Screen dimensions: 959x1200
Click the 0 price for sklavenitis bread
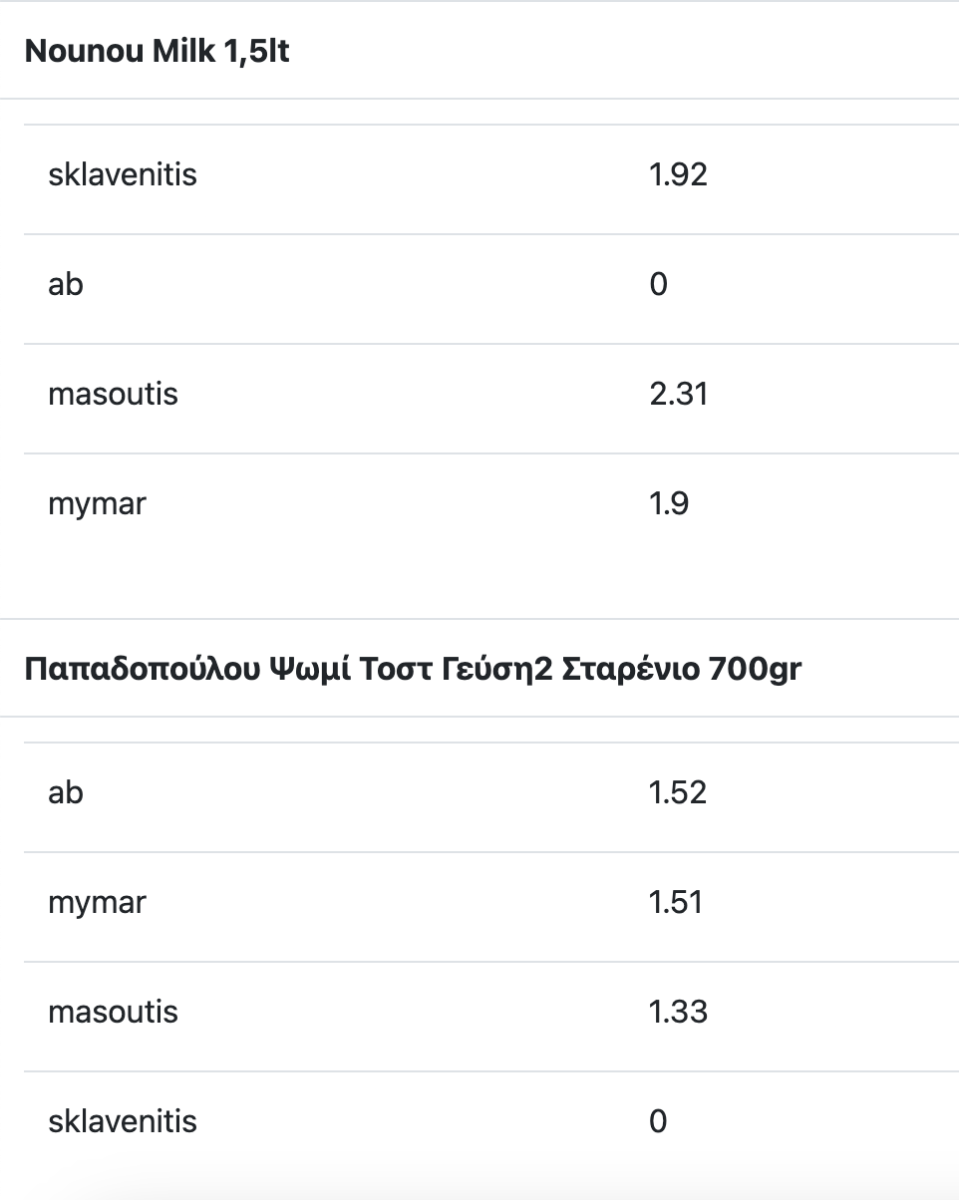pyautogui.click(x=658, y=1122)
